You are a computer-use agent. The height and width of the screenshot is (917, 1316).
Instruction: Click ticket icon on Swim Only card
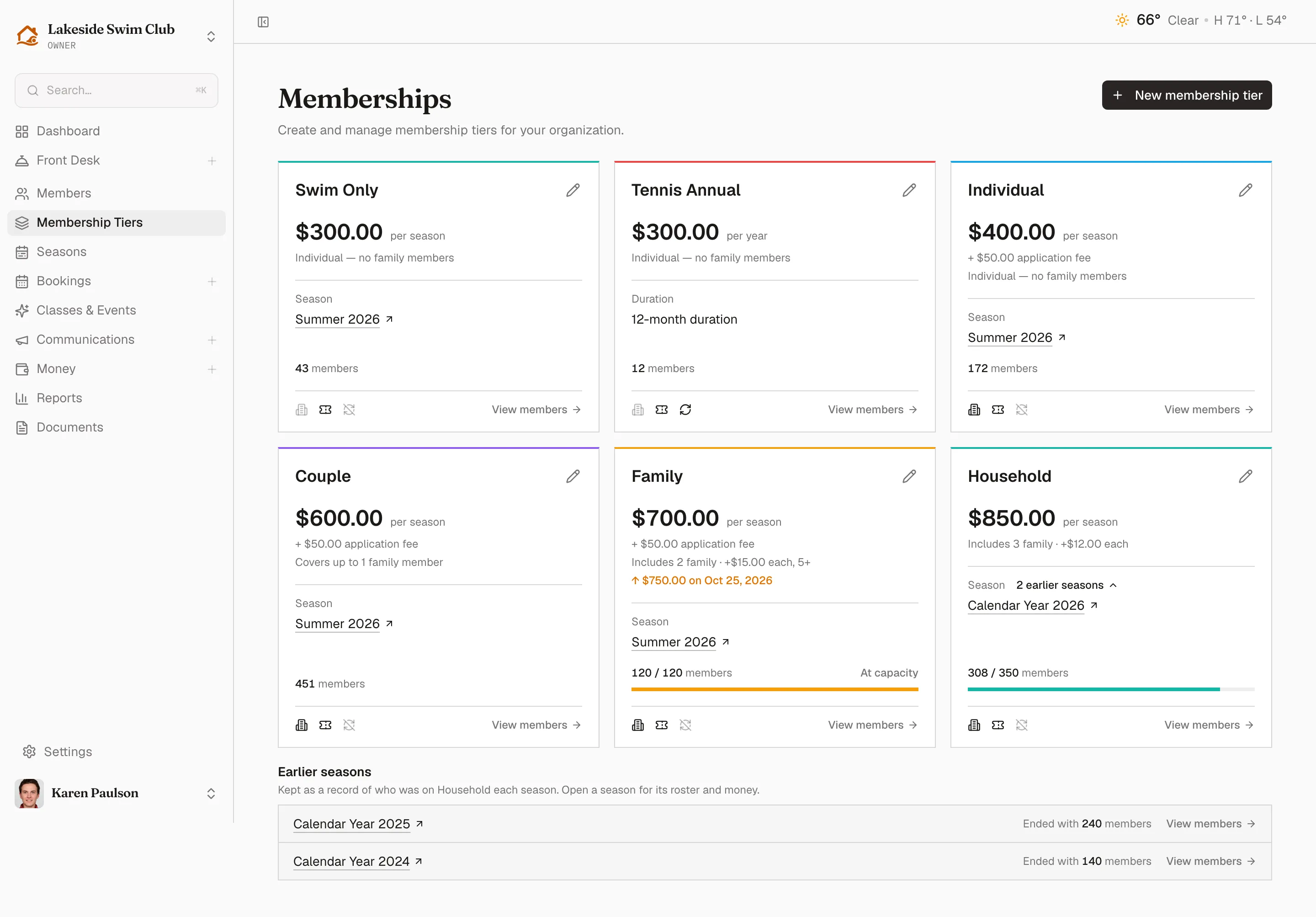coord(325,410)
